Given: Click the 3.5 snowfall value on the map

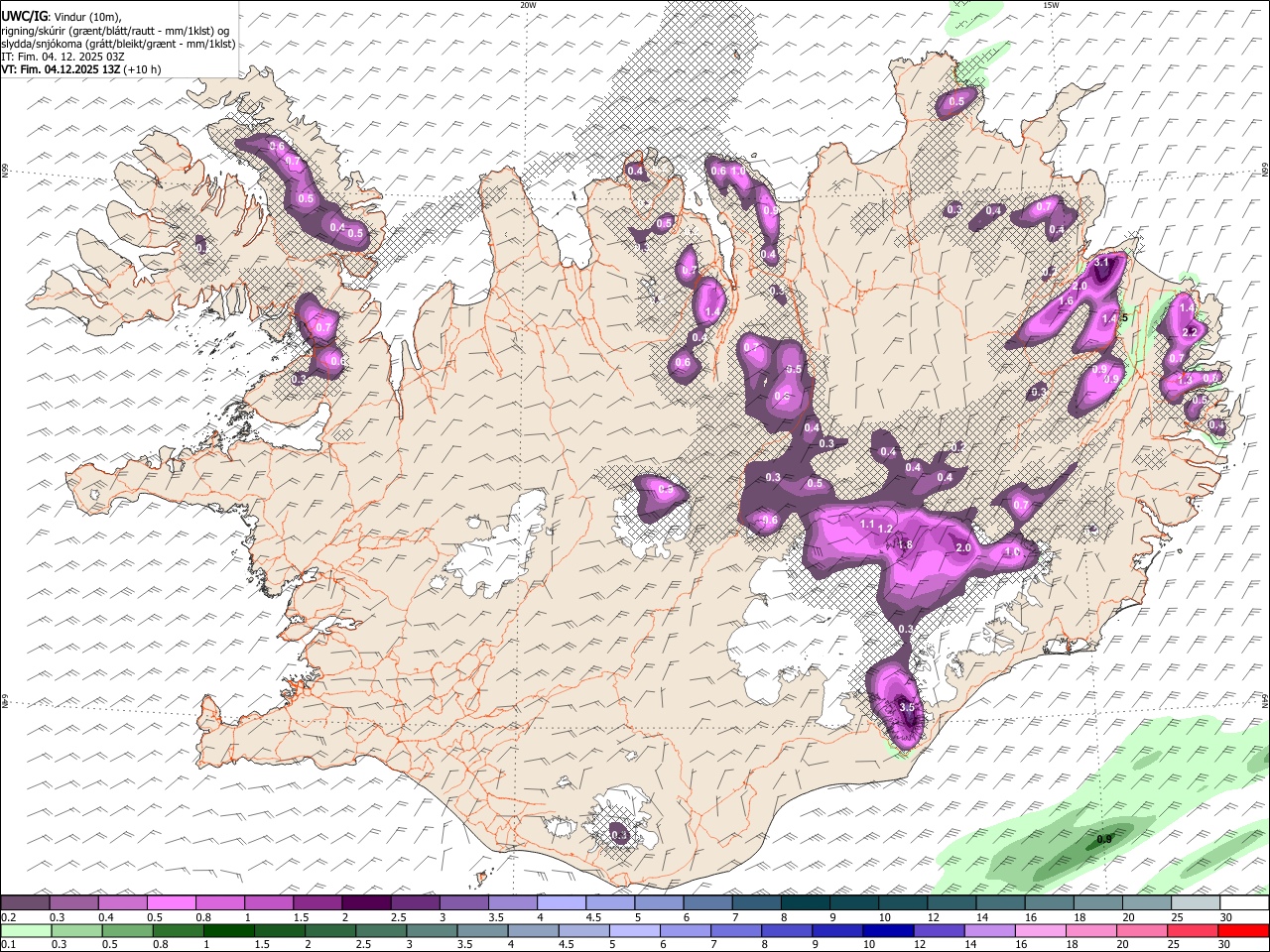Looking at the screenshot, I should click(x=906, y=707).
